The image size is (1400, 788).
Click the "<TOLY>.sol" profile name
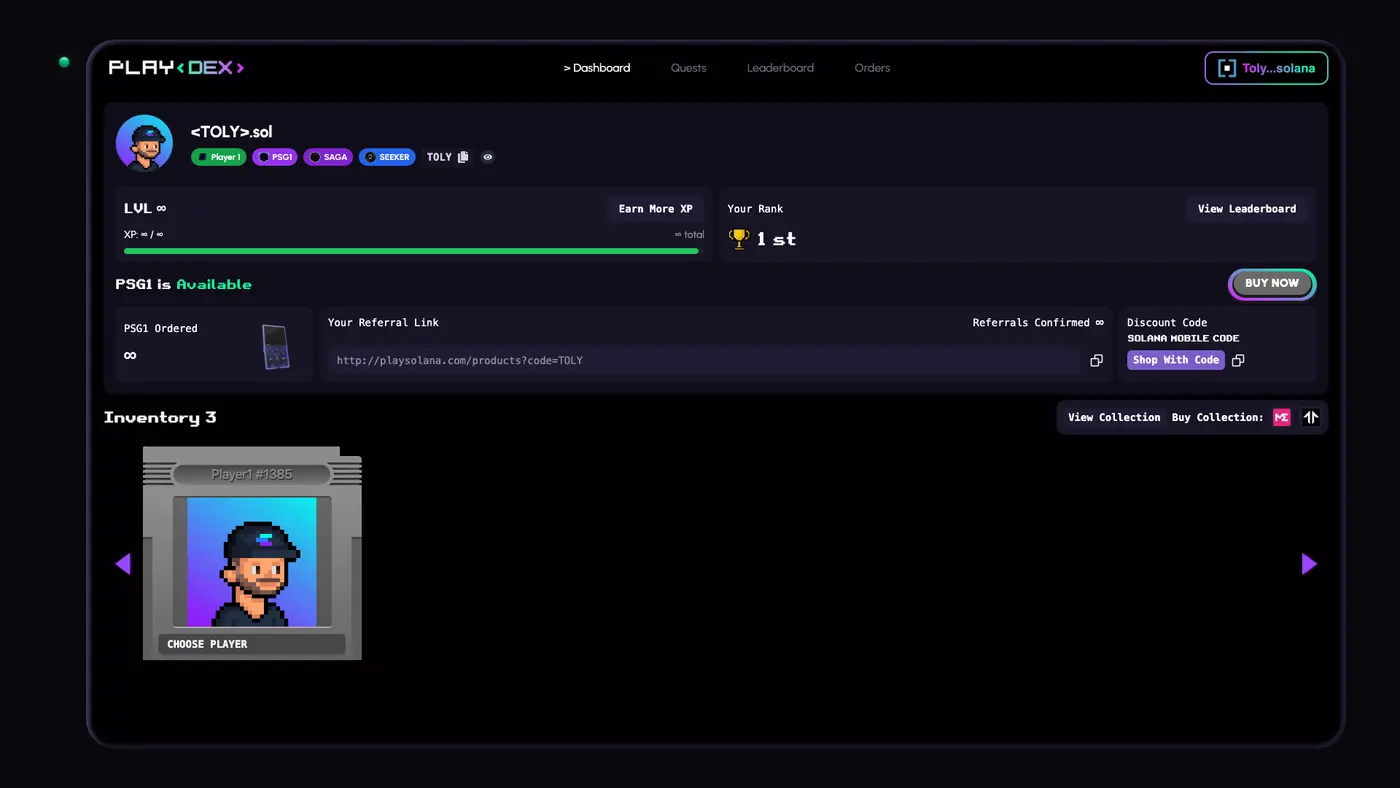(231, 132)
